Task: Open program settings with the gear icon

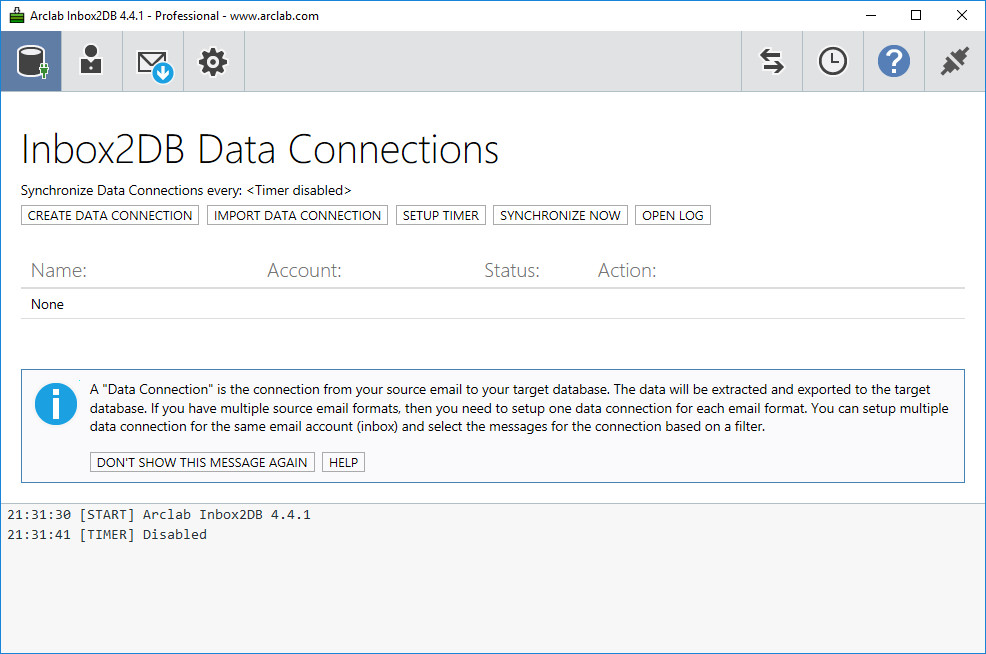Action: coord(213,61)
